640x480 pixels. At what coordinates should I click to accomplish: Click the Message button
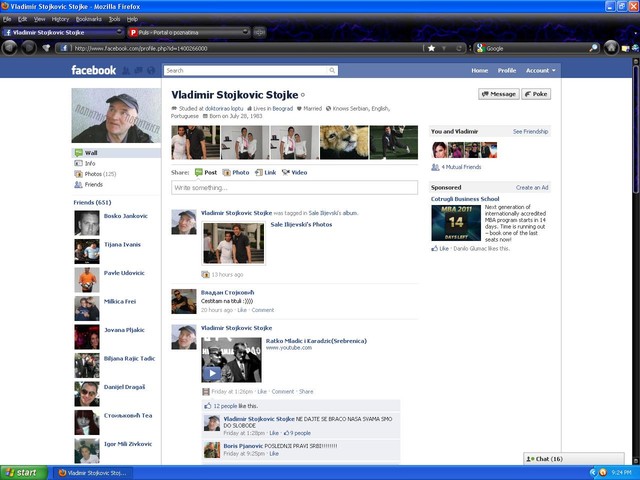(x=498, y=94)
